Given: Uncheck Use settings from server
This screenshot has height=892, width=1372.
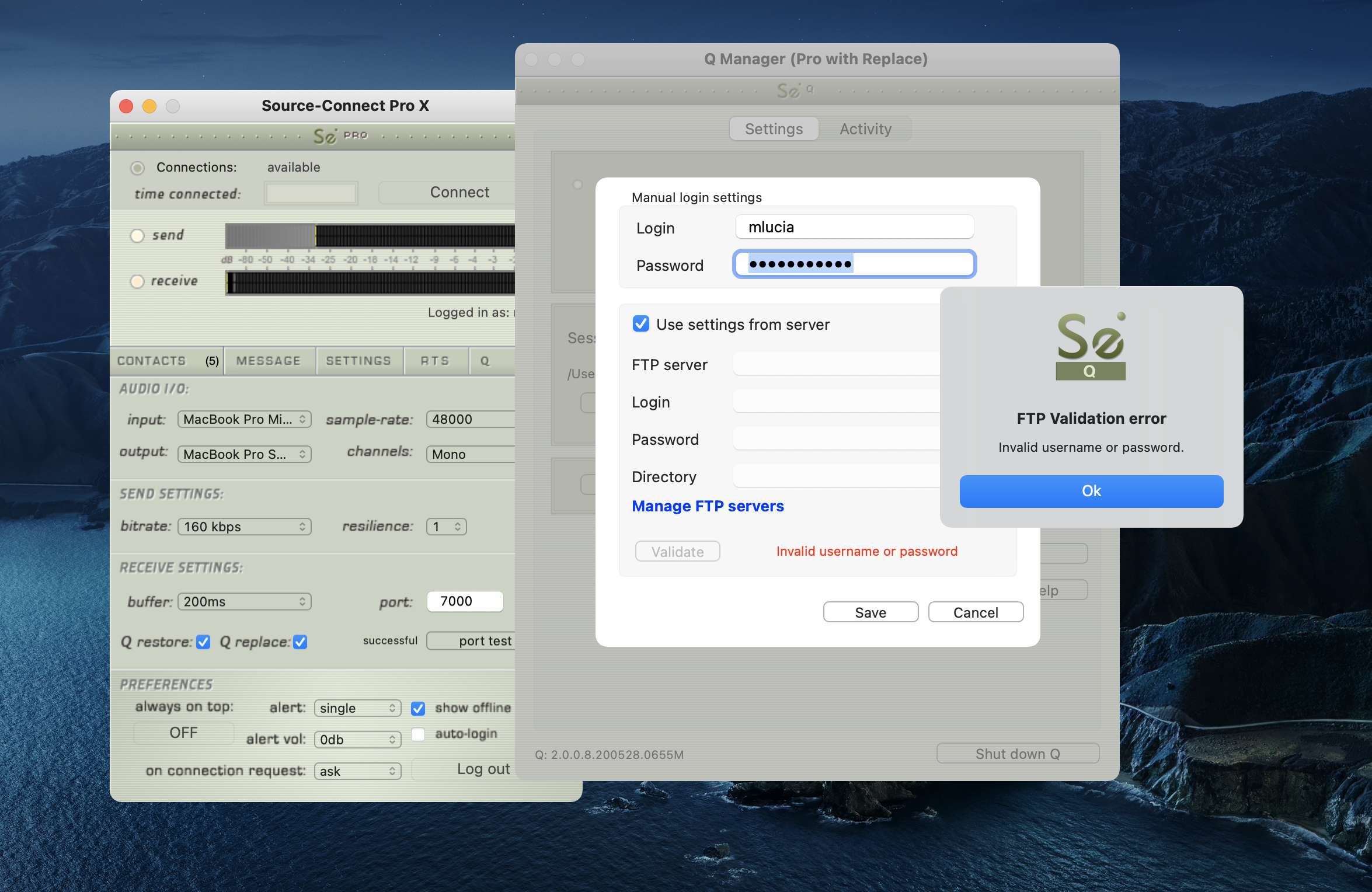Looking at the screenshot, I should [x=641, y=324].
